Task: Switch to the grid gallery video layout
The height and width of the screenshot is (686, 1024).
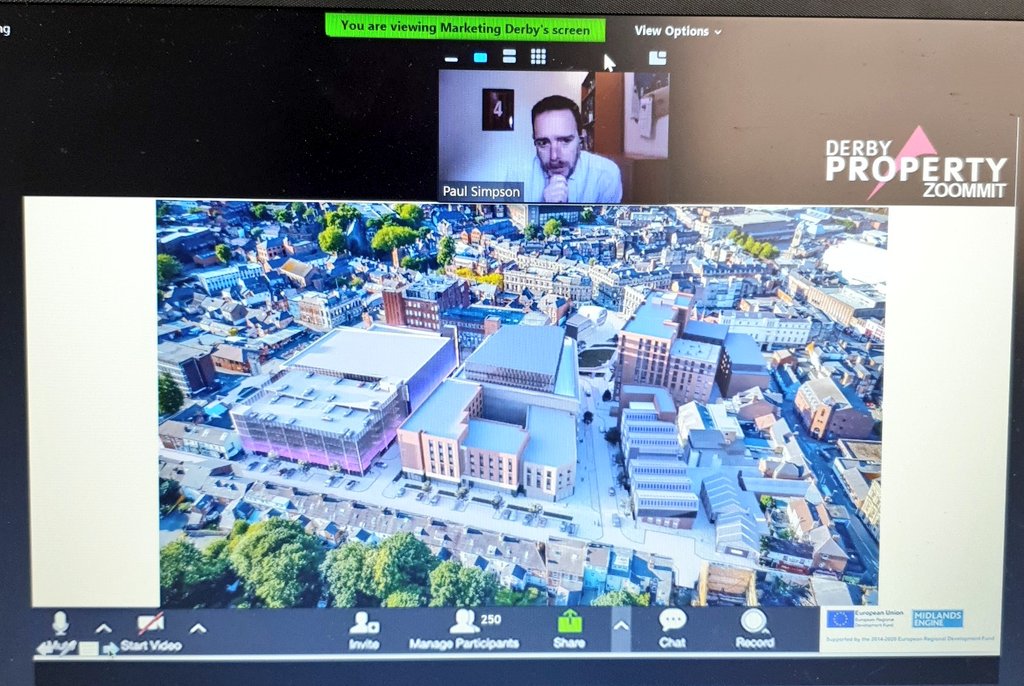Action: click(538, 56)
